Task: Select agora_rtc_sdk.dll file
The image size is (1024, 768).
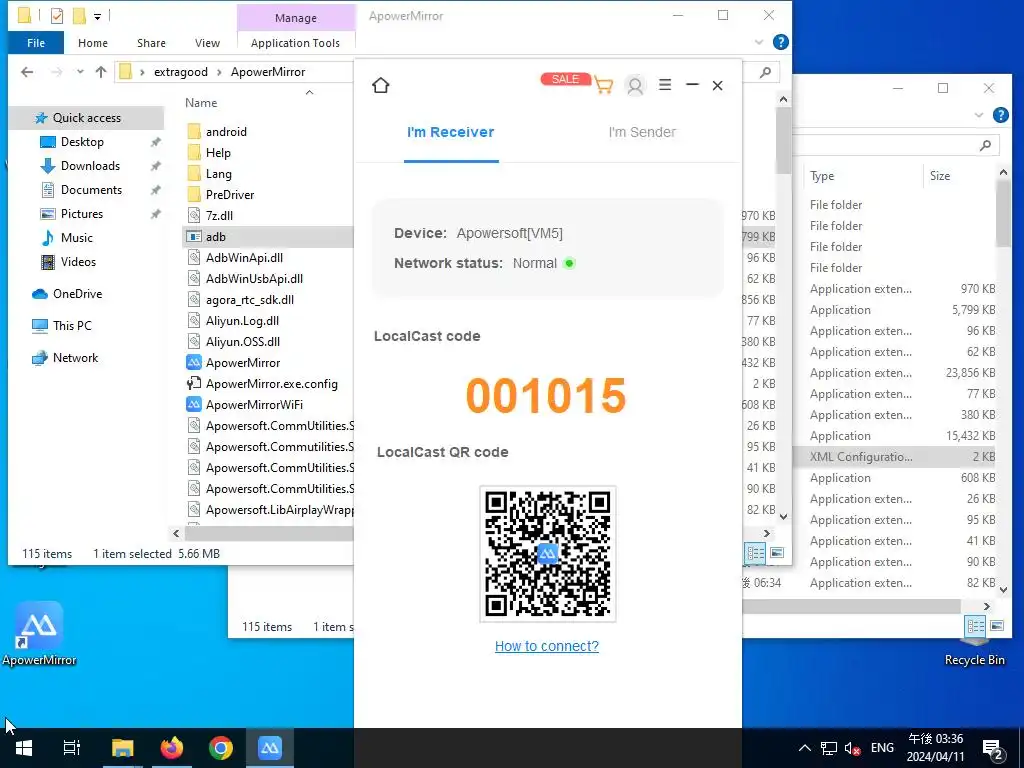Action: (x=249, y=300)
